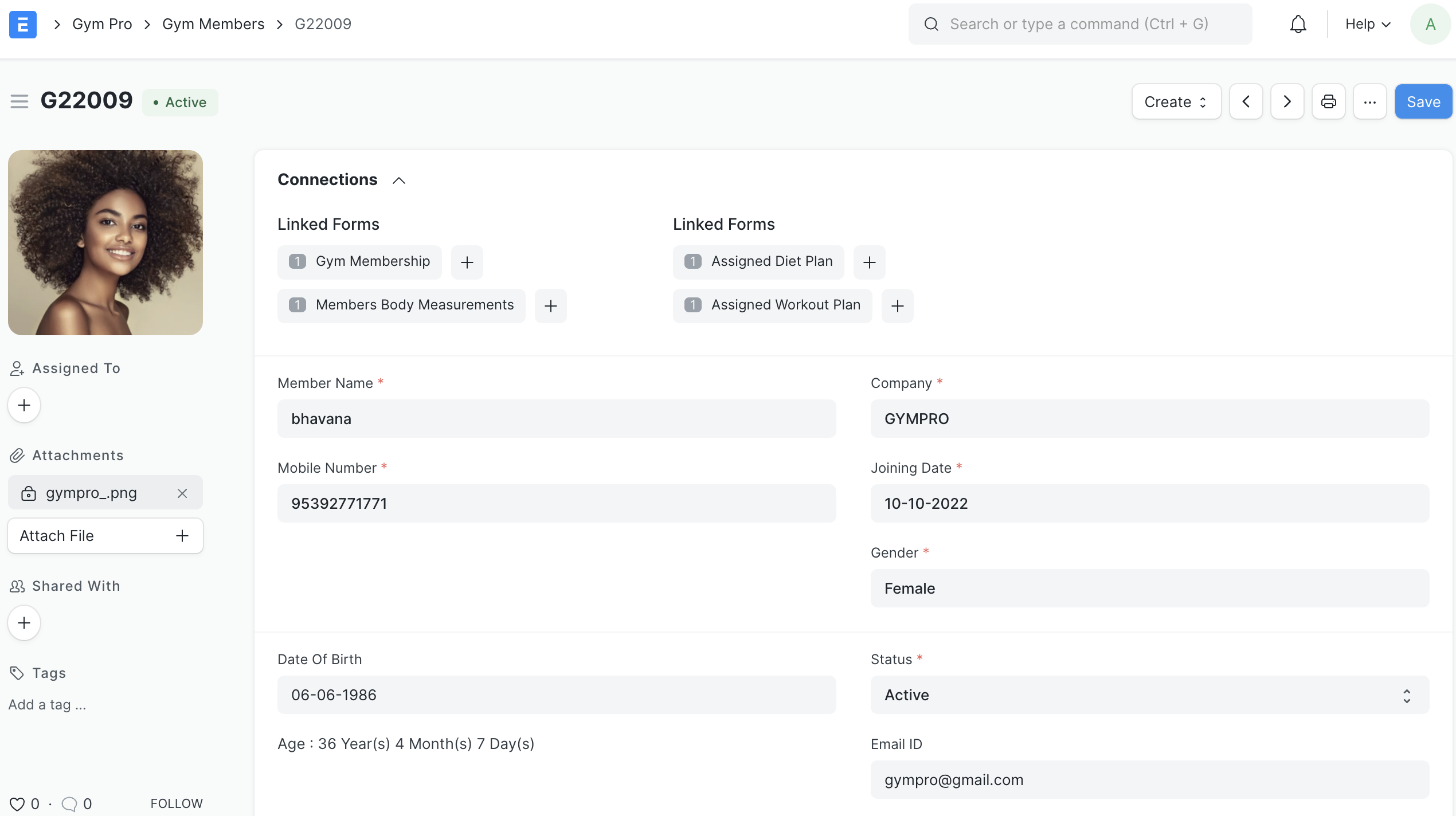Screen dimensions: 1456x816
Task: Click the Tags sidebar heading
Action: click(49, 673)
